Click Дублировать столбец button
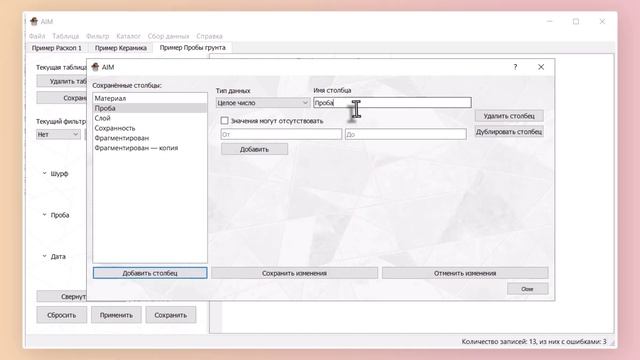640x360 pixels. [509, 132]
